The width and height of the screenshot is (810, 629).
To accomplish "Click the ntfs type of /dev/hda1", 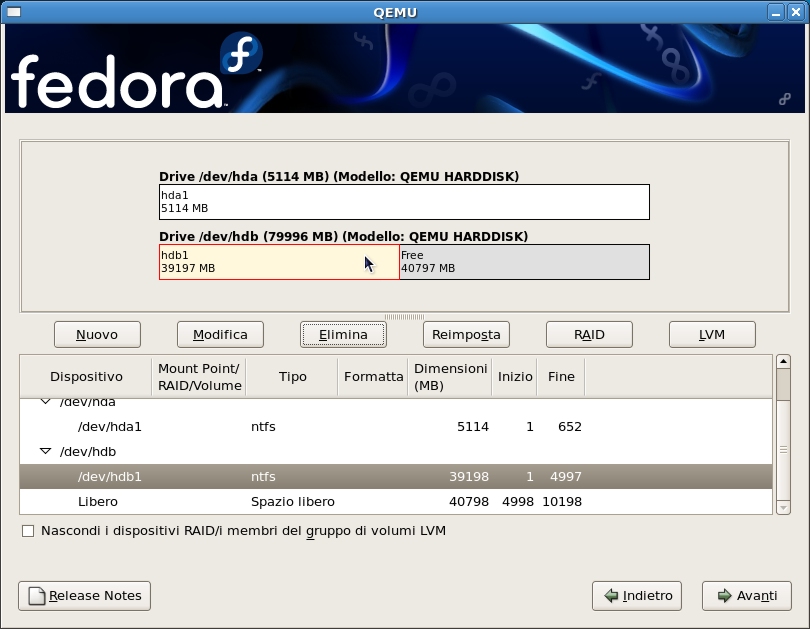I will coord(263,427).
